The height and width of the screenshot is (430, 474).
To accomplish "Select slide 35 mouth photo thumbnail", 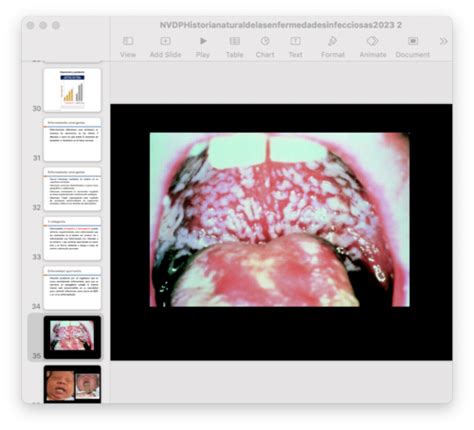I will click(x=72, y=337).
